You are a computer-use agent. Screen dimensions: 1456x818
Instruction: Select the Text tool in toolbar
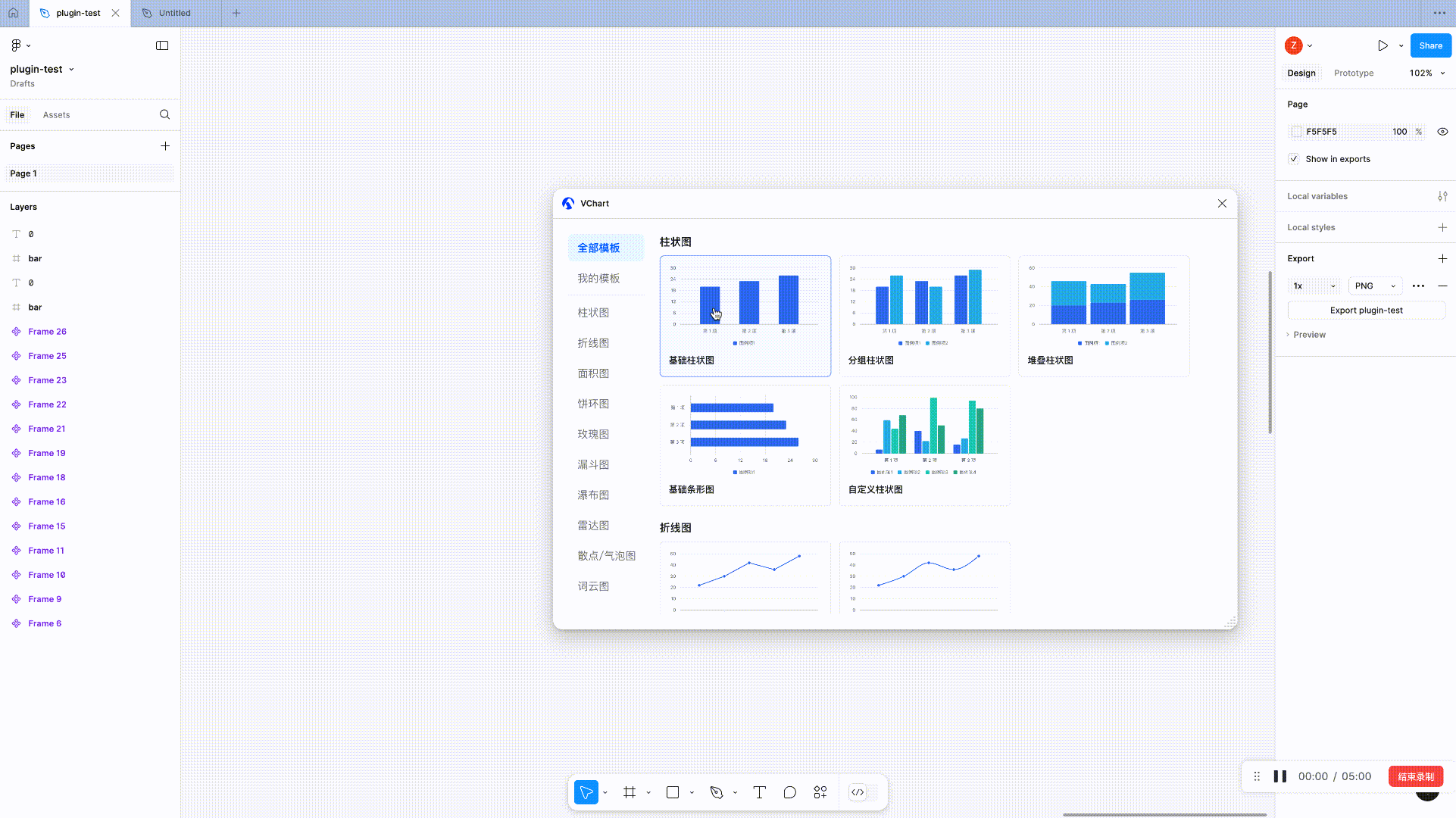759,792
